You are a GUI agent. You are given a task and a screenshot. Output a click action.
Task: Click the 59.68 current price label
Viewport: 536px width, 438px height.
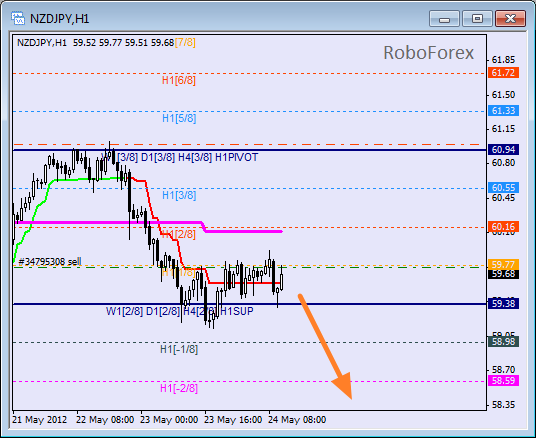coord(504,274)
